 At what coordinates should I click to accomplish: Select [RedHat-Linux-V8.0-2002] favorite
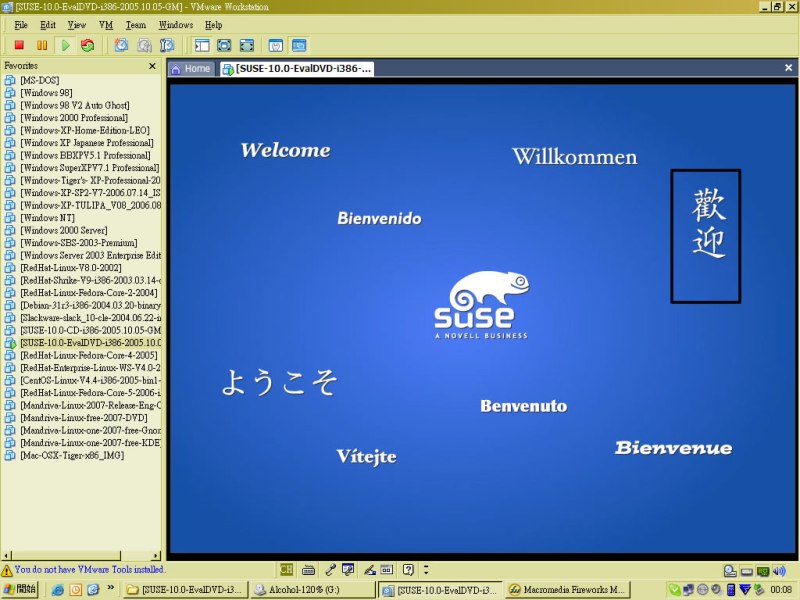pos(71,268)
